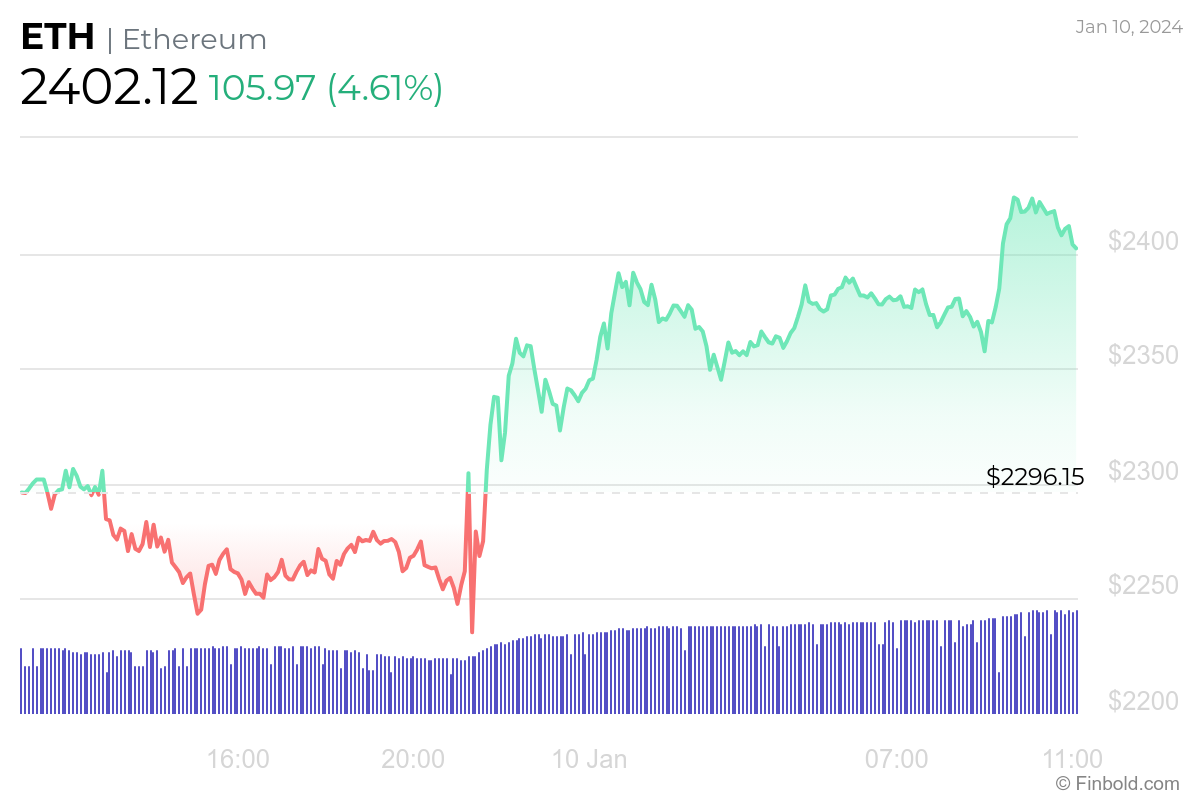The width and height of the screenshot is (1200, 800).
Task: Click the lowest dip of the red price line
Action: (x=472, y=632)
